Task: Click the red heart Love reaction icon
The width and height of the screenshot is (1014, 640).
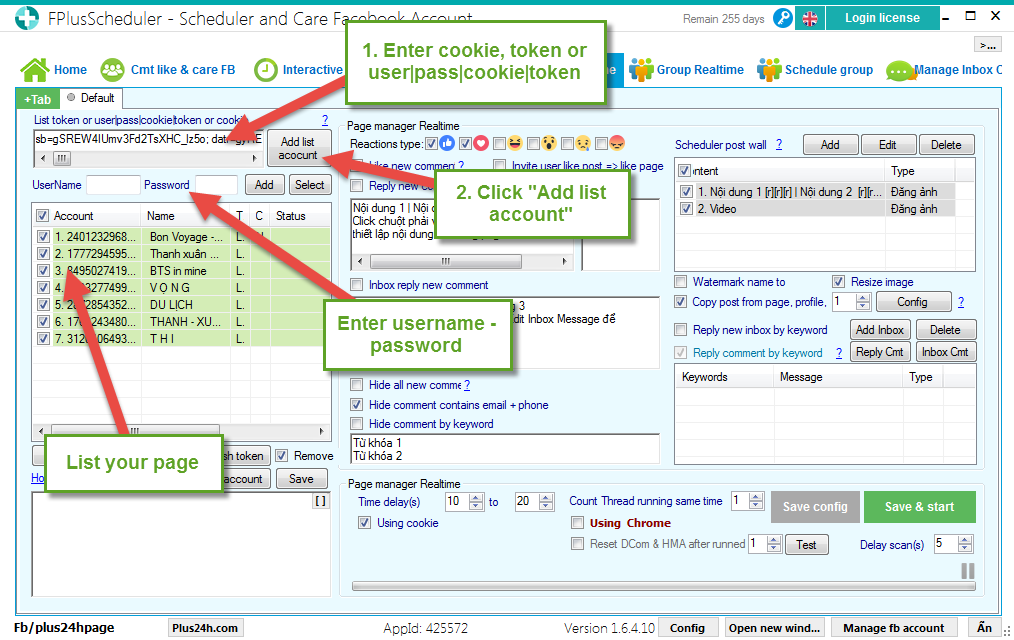Action: pyautogui.click(x=480, y=143)
